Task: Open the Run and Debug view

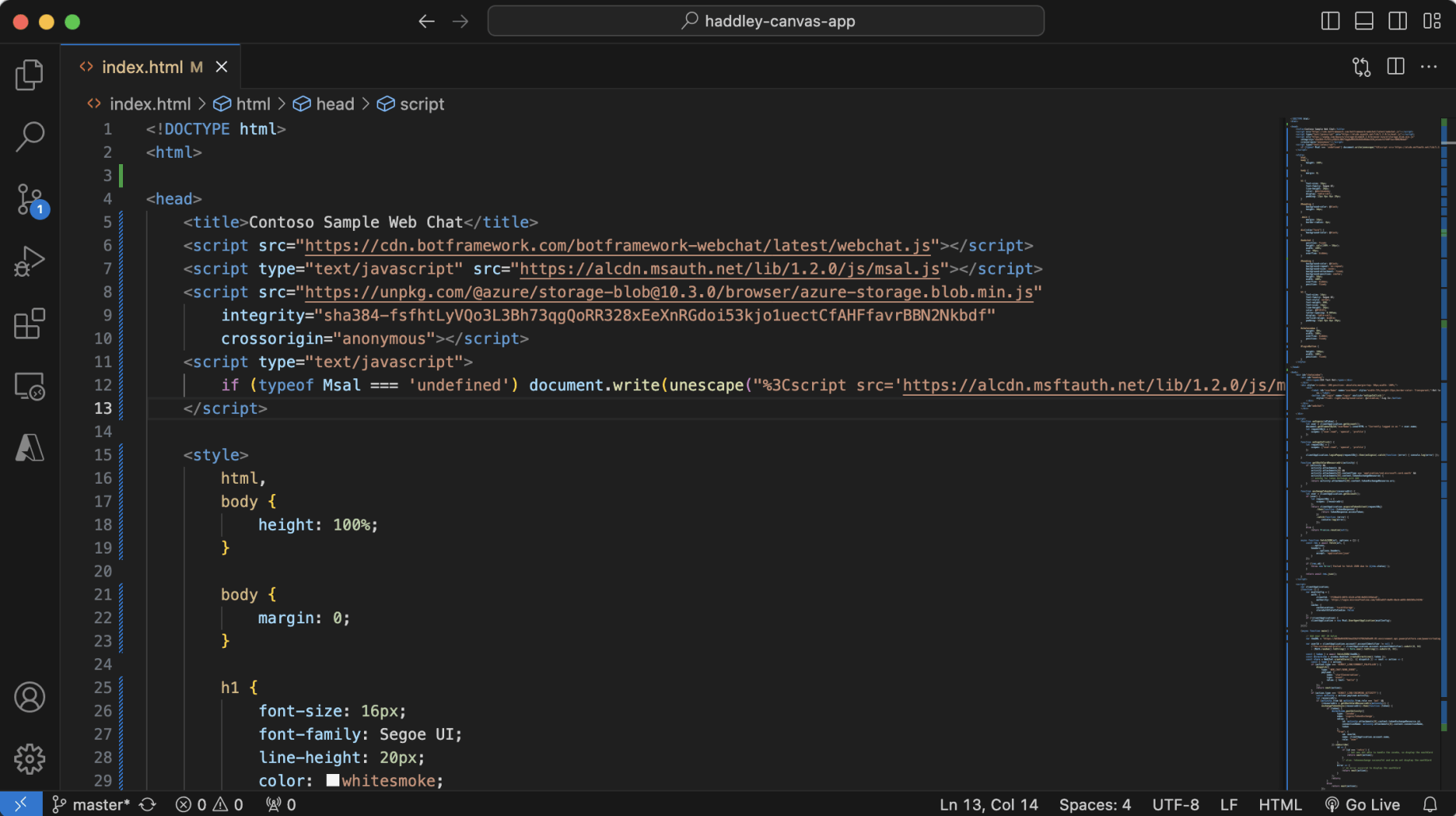Action: (29, 261)
